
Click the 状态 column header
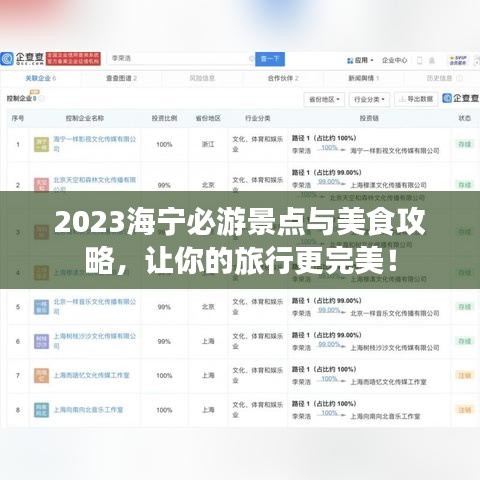[x=464, y=118]
